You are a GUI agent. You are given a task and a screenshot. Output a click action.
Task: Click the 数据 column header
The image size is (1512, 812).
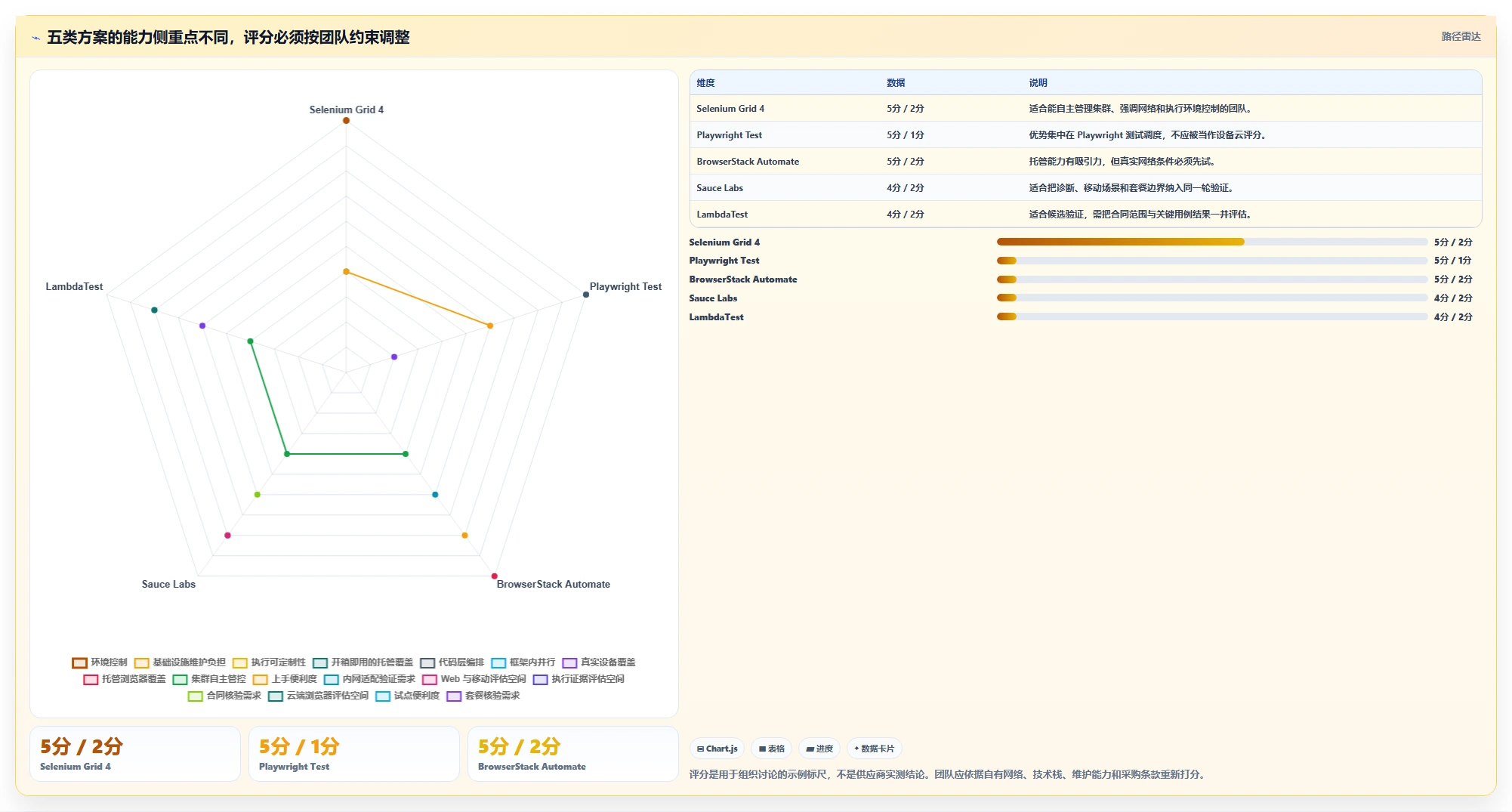(896, 83)
